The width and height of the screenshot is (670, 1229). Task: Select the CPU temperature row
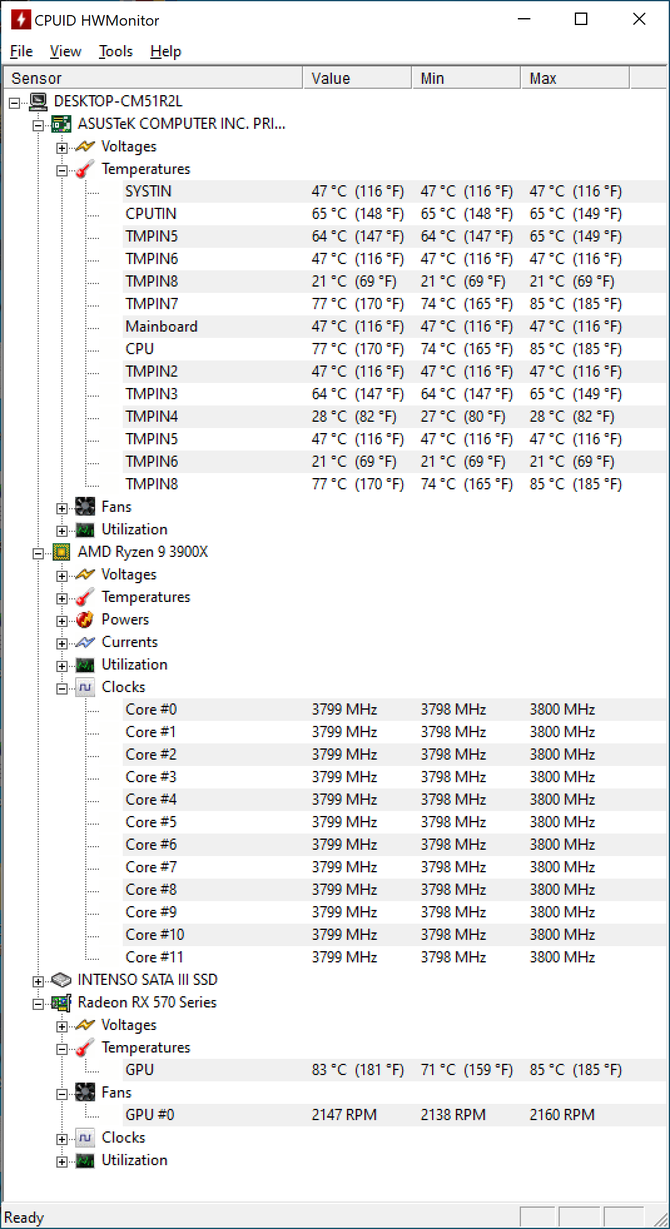(394, 349)
